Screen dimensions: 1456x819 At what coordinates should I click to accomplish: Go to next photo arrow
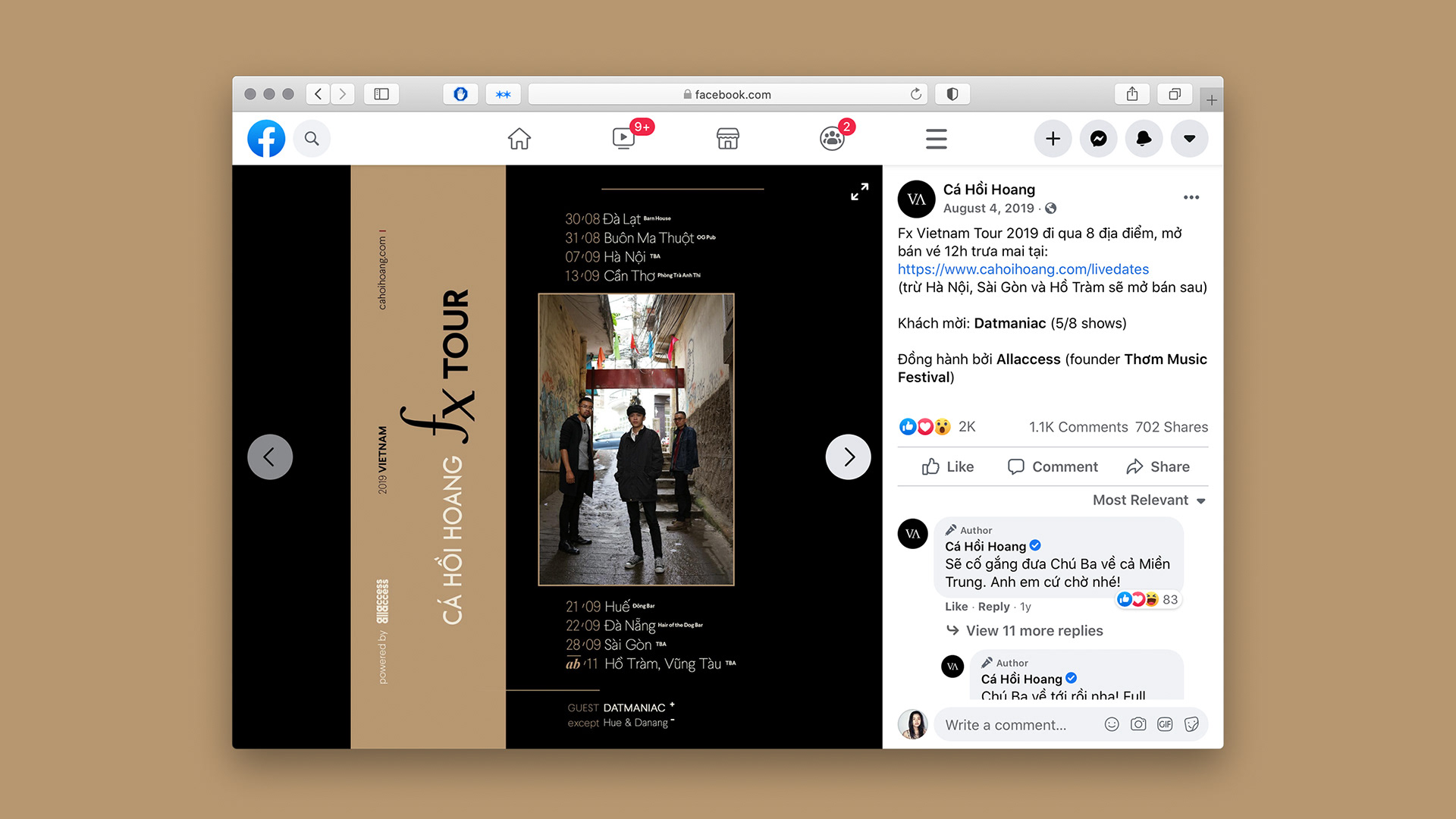coord(848,457)
